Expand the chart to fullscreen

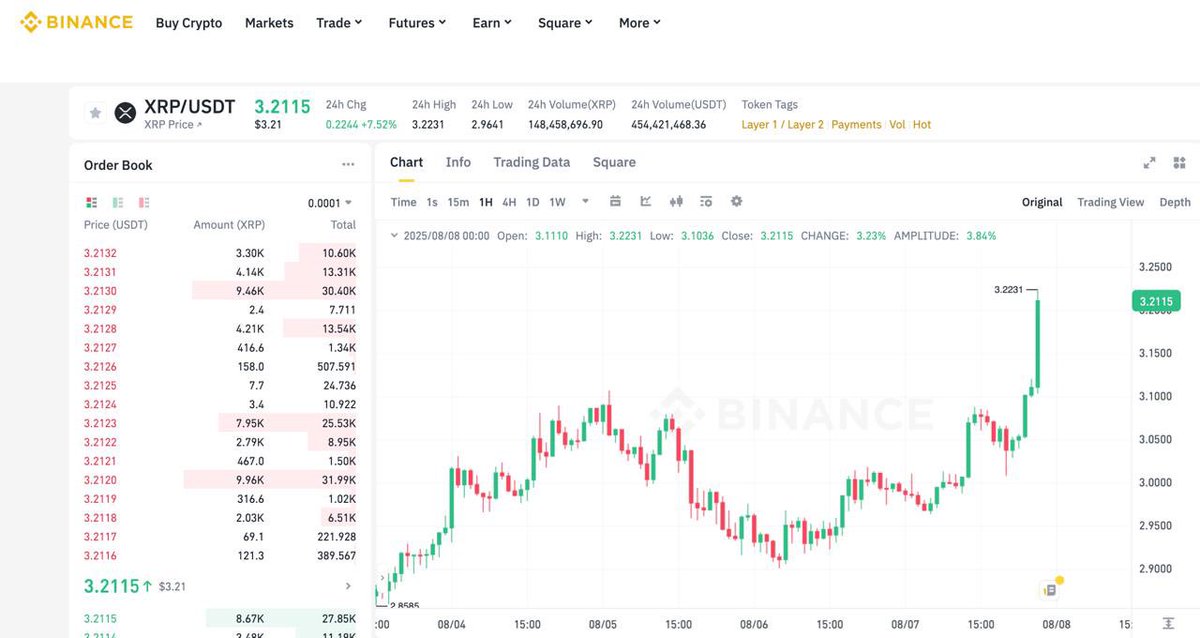(1150, 163)
